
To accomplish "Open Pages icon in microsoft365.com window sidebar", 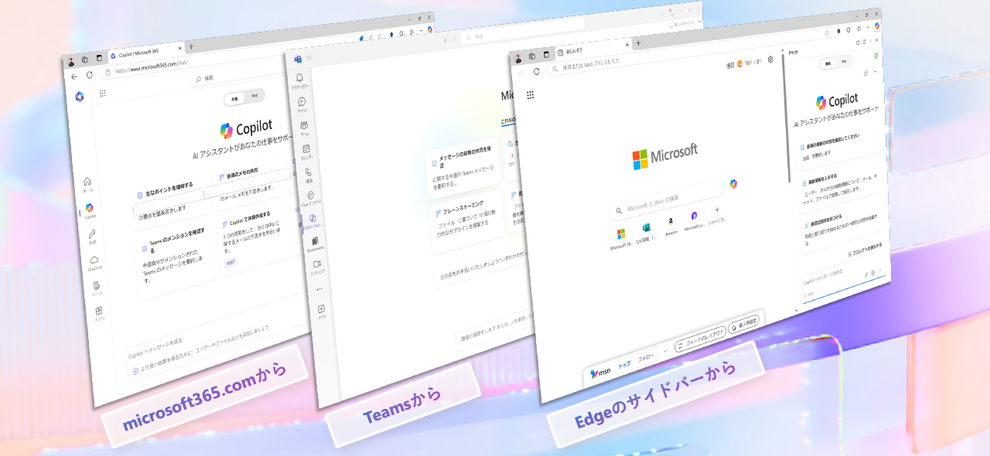I will pyautogui.click(x=97, y=285).
